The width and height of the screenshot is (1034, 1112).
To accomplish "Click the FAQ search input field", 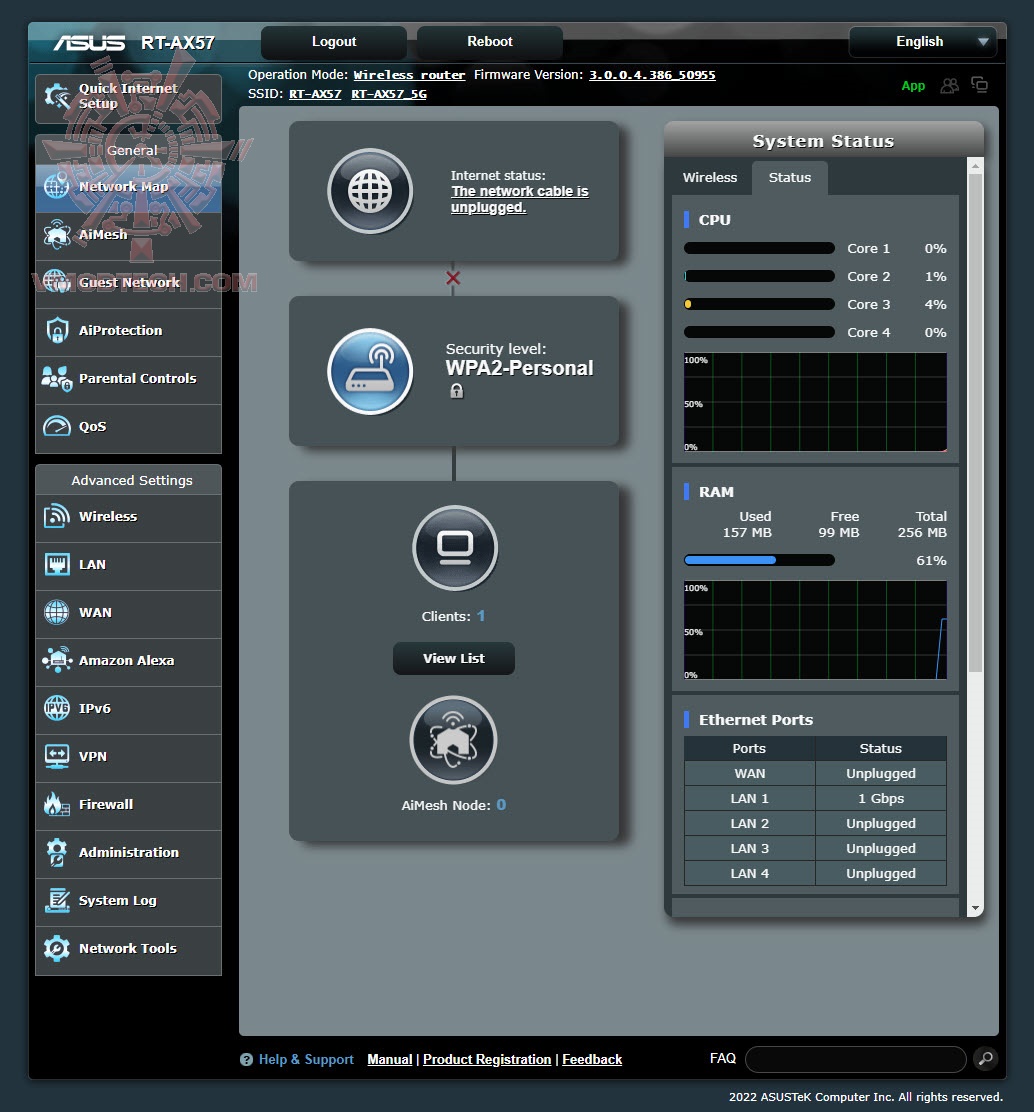I will point(856,1059).
